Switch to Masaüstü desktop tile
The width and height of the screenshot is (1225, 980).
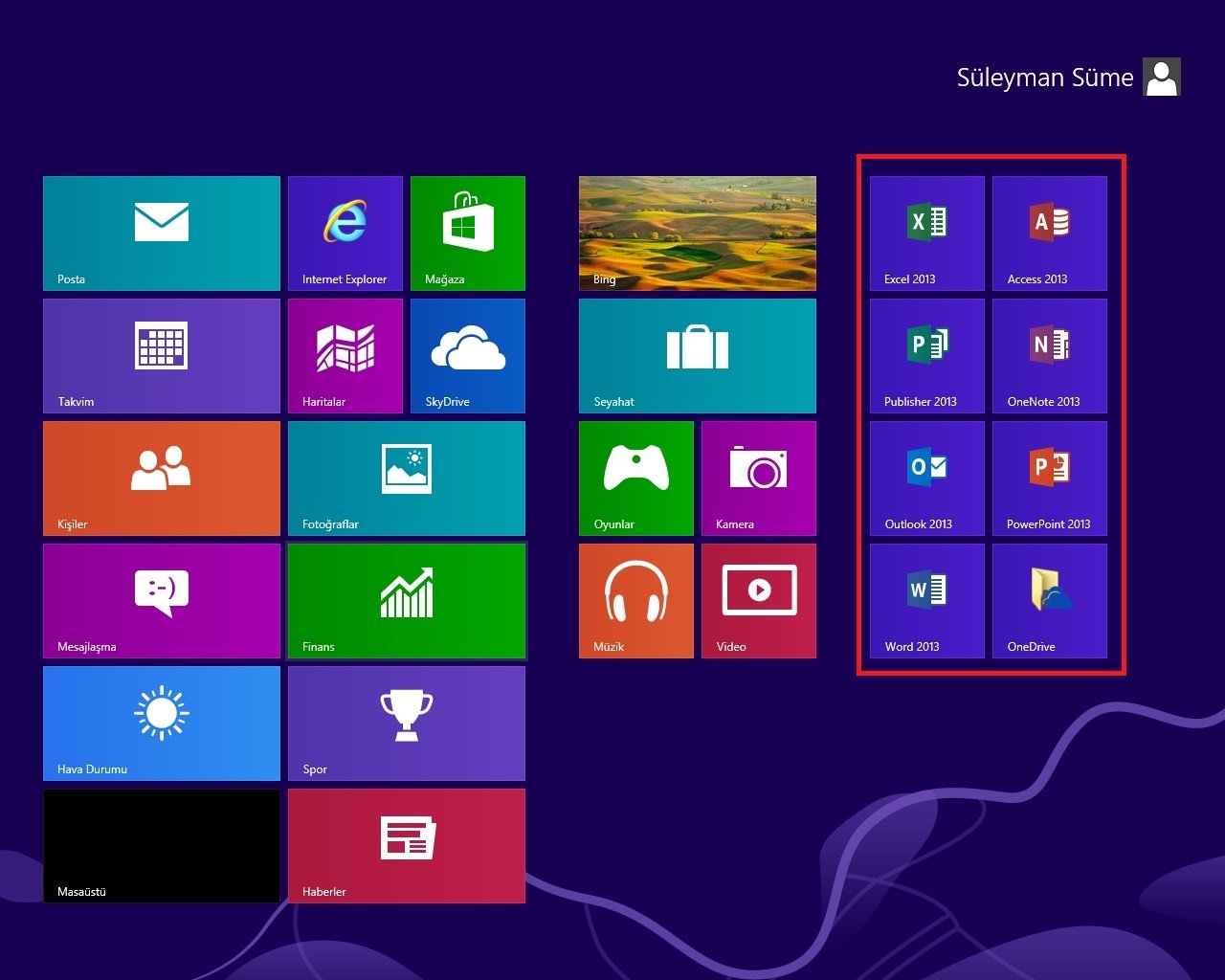pos(161,845)
